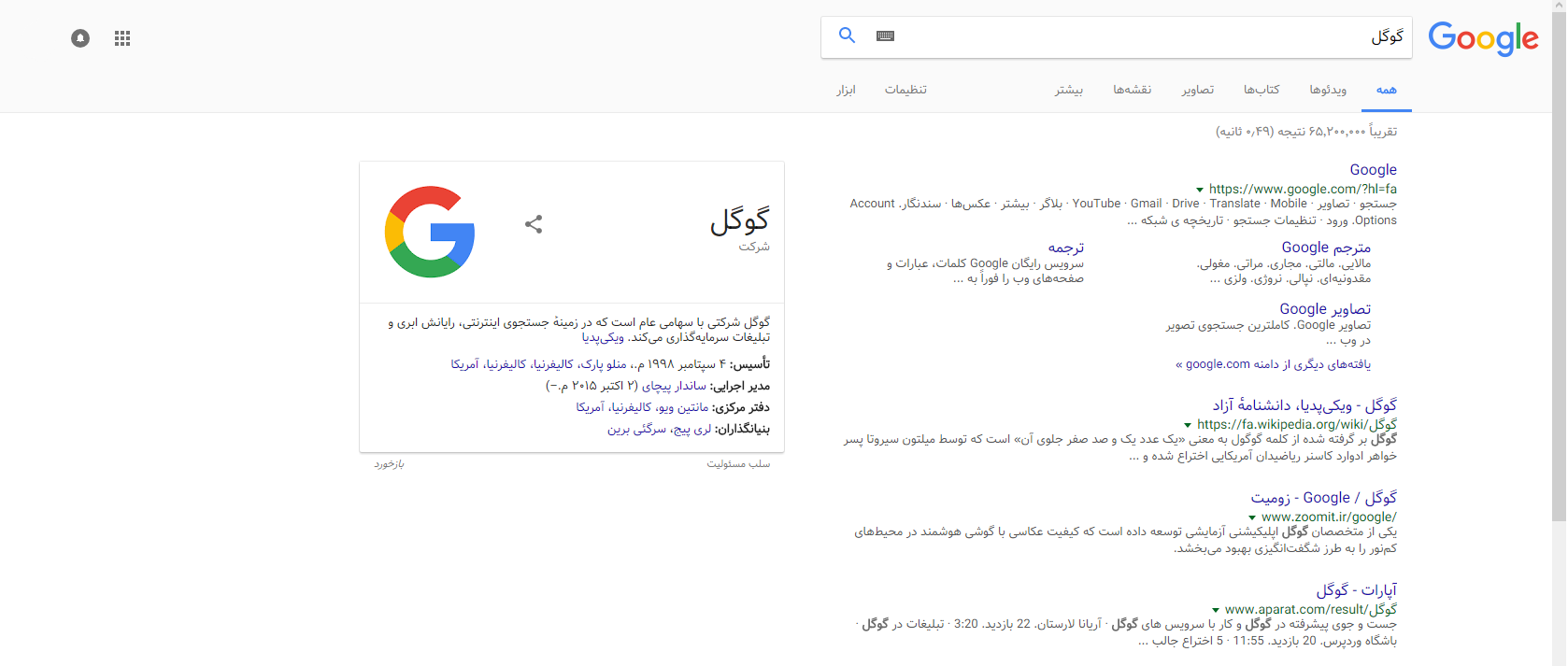Open تنظیمات settings menu
Image resolution: width=1568 pixels, height=666 pixels.
(905, 90)
